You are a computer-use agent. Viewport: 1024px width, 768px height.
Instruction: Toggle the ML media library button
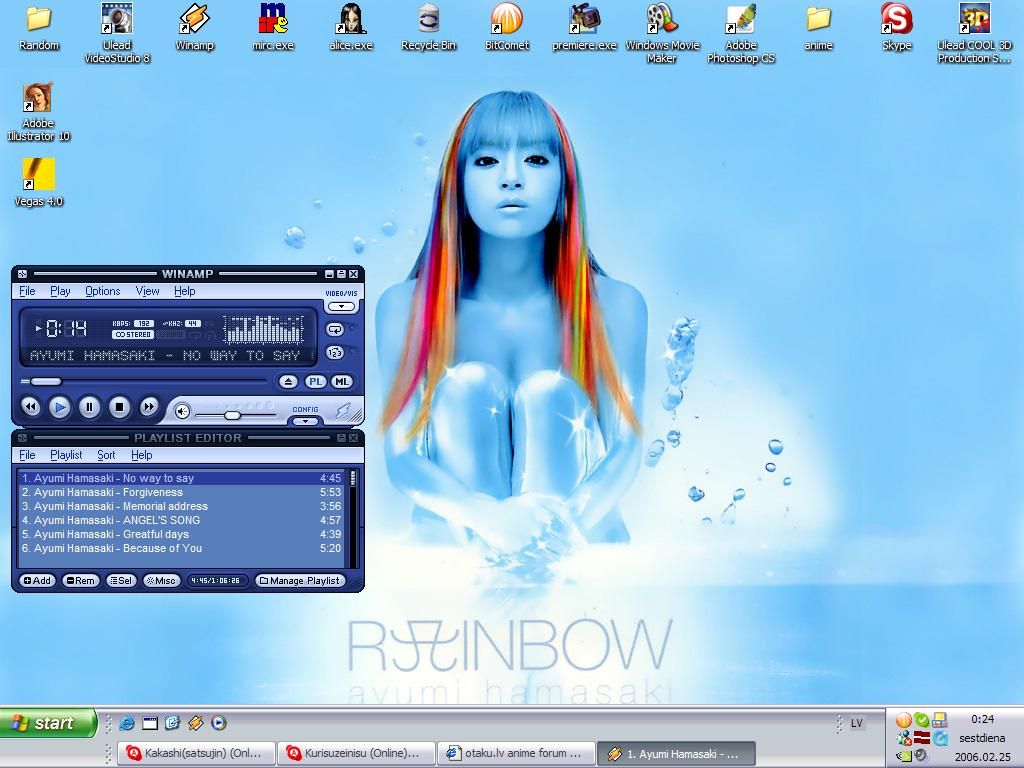tap(342, 382)
